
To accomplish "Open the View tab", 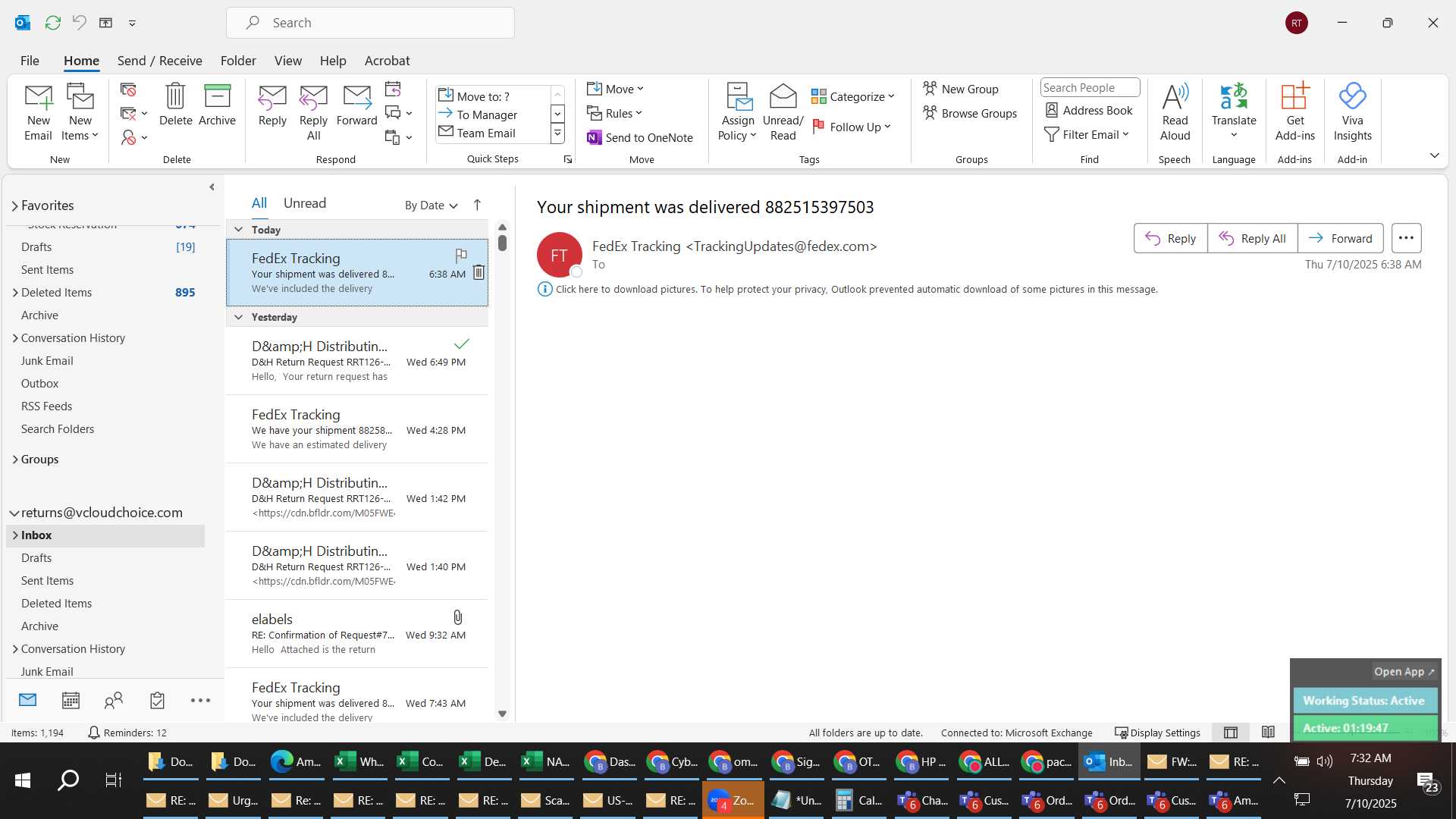I will coord(287,61).
